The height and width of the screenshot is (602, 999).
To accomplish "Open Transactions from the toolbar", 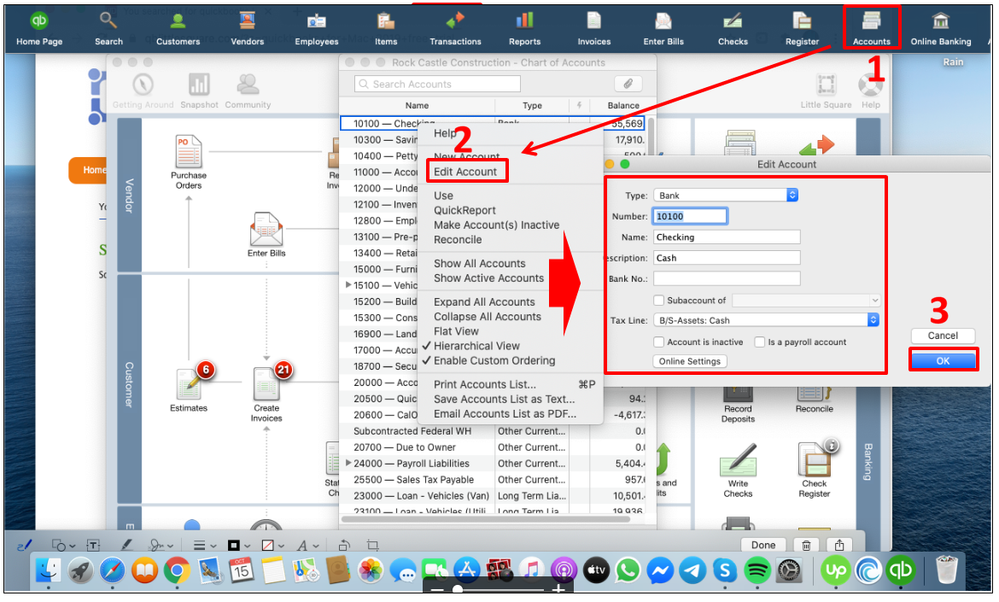I will [x=455, y=29].
